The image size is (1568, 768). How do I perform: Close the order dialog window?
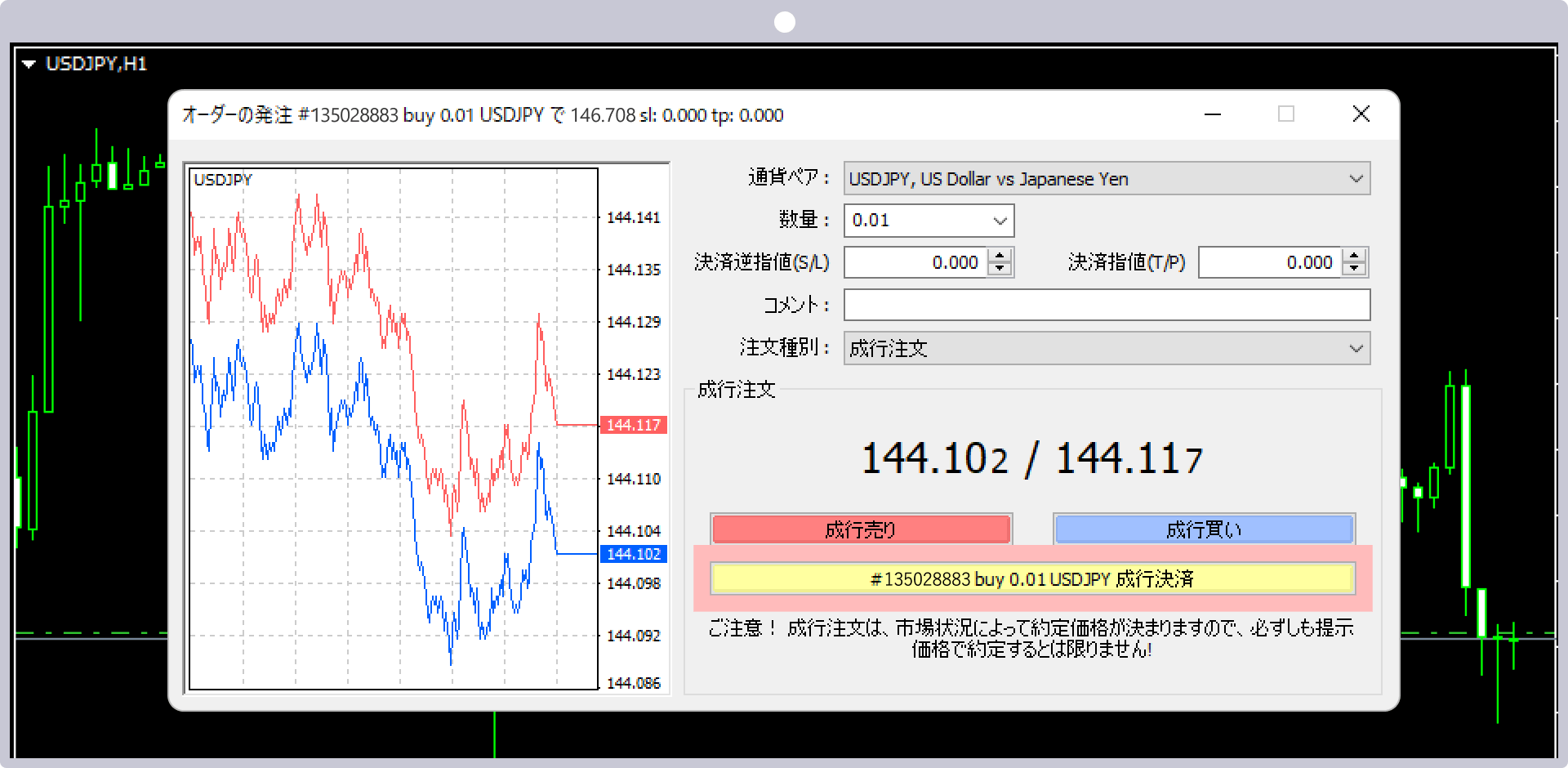click(1361, 114)
